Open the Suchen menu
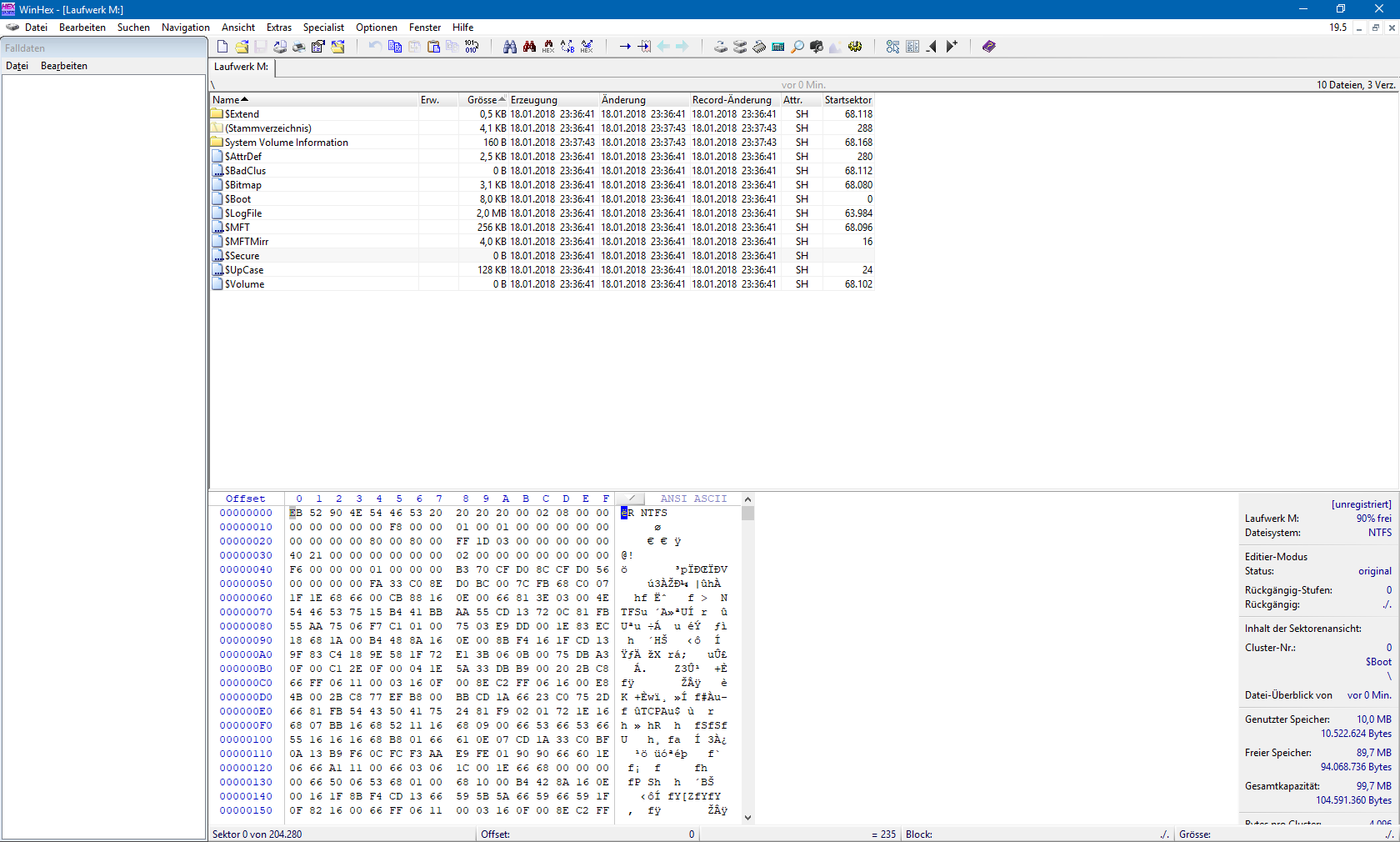The width and height of the screenshot is (1400, 842). (x=133, y=28)
